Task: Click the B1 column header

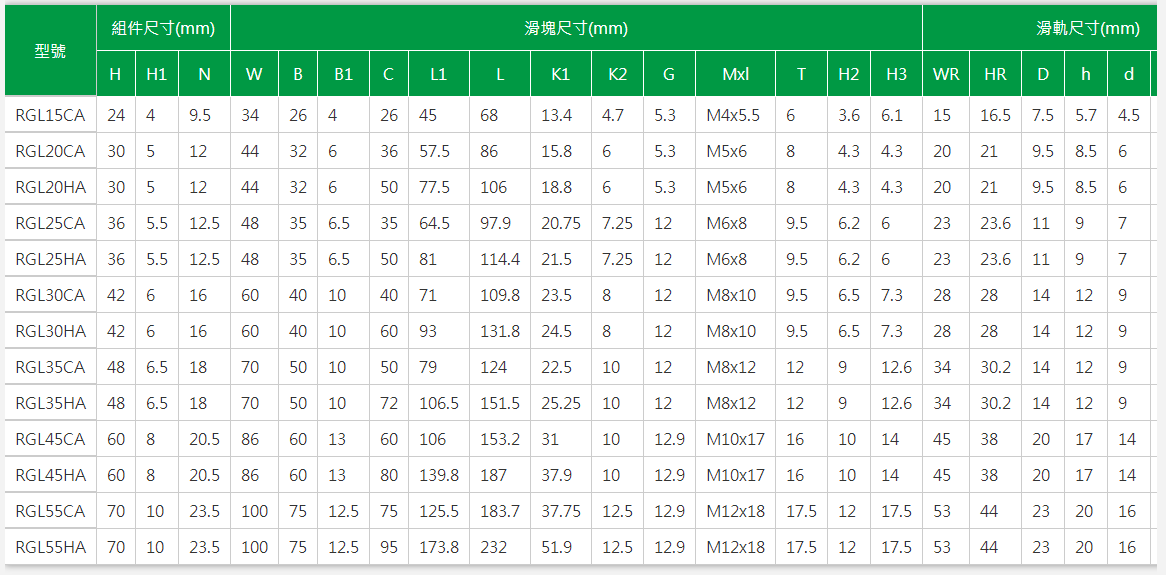Action: tap(343, 74)
